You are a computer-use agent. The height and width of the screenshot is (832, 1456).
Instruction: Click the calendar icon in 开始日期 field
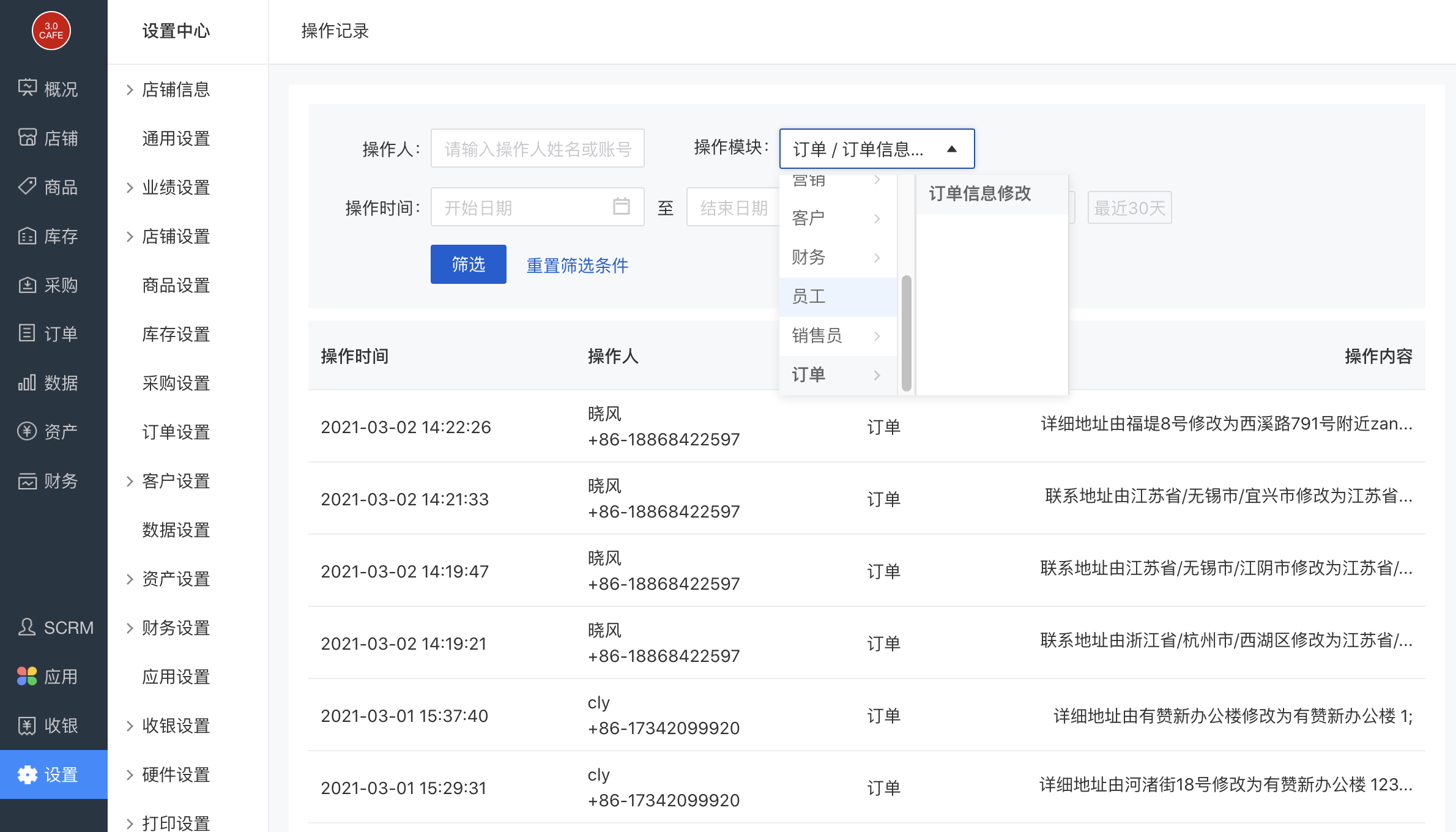pyautogui.click(x=621, y=207)
